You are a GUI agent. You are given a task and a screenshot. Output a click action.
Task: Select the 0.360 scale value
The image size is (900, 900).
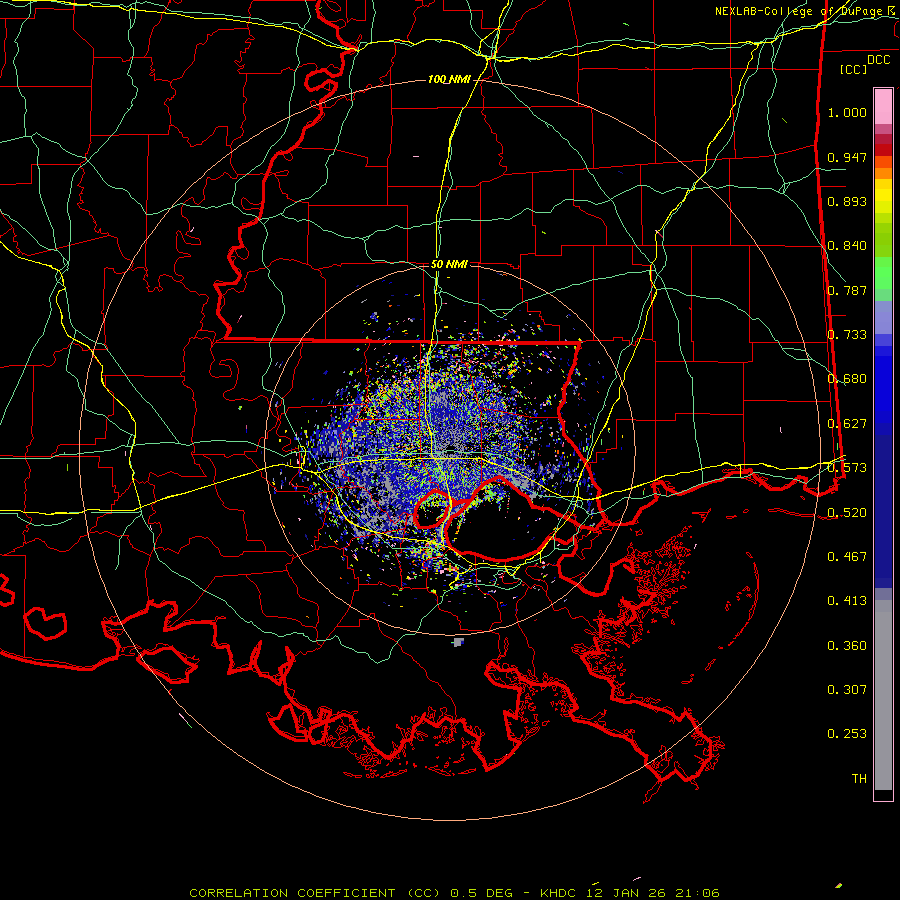[847, 646]
